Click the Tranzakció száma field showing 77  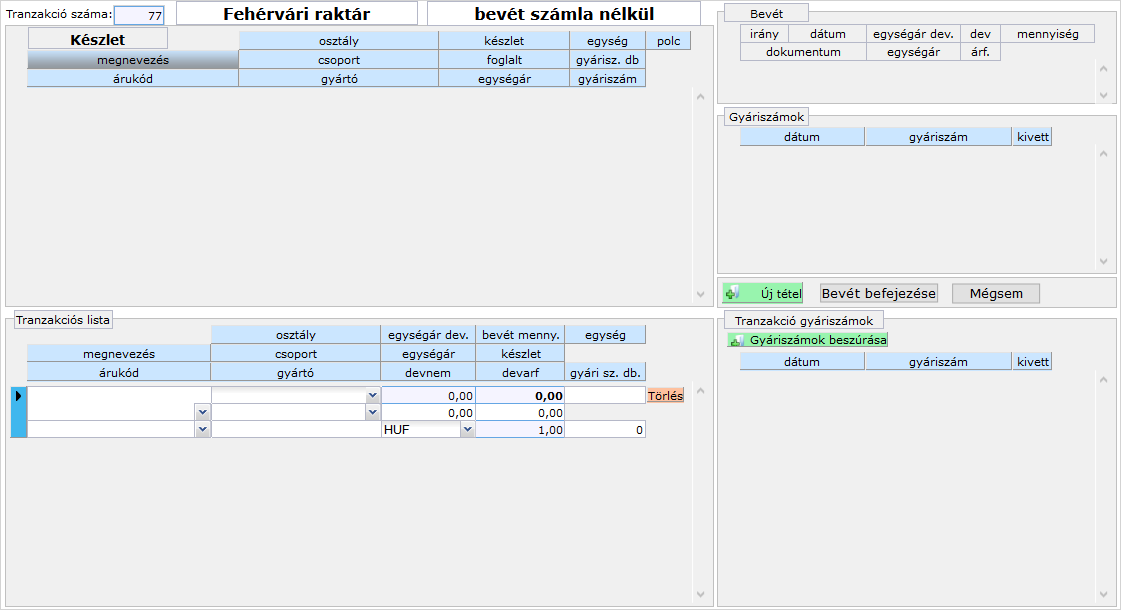pyautogui.click(x=139, y=16)
